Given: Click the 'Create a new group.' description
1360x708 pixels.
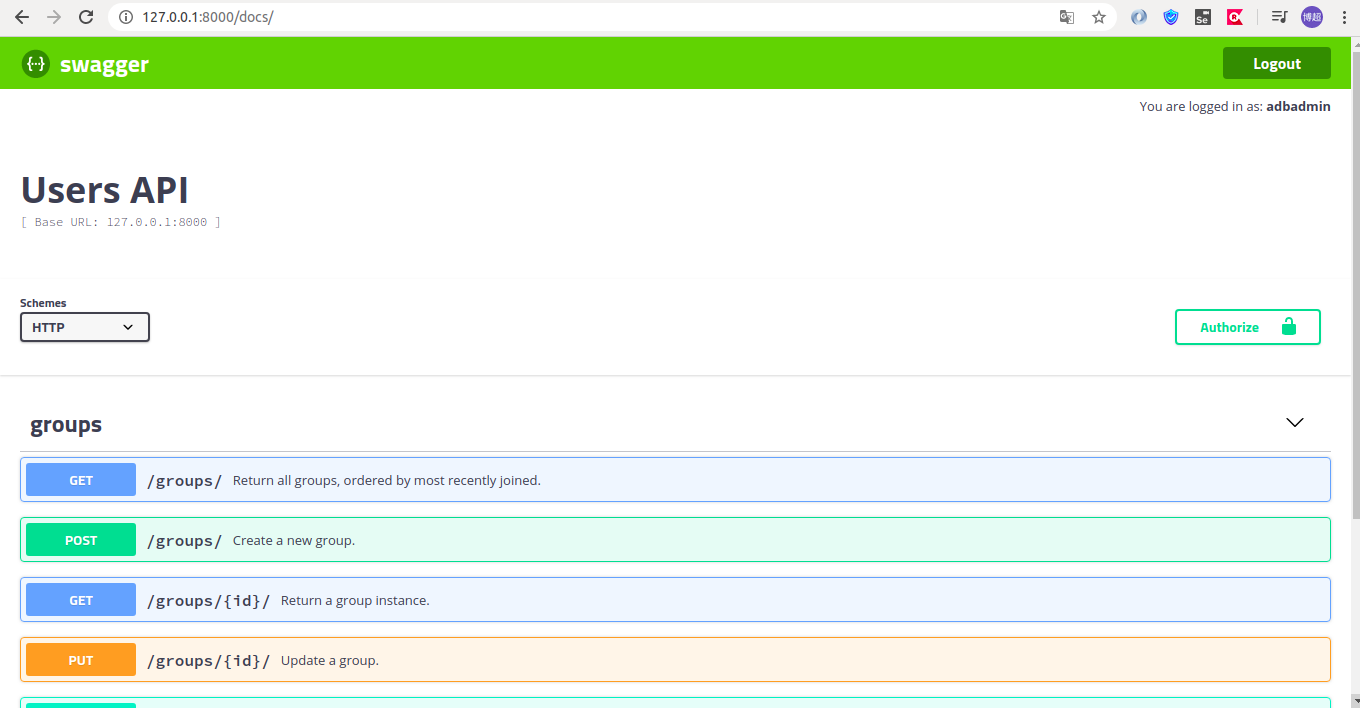Looking at the screenshot, I should pos(294,540).
